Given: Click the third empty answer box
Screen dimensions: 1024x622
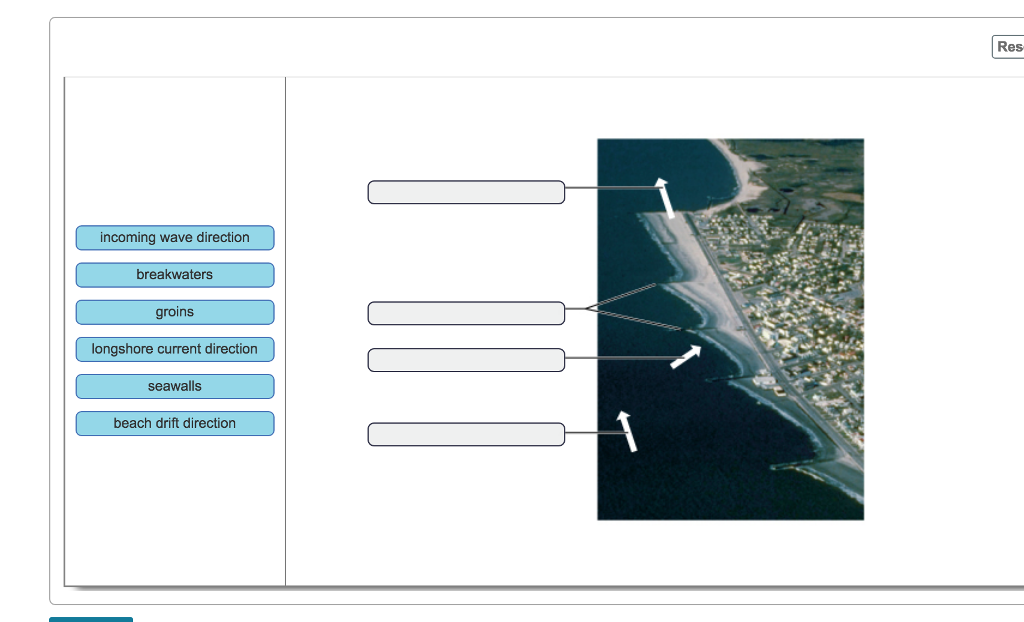Looking at the screenshot, I should tap(466, 359).
